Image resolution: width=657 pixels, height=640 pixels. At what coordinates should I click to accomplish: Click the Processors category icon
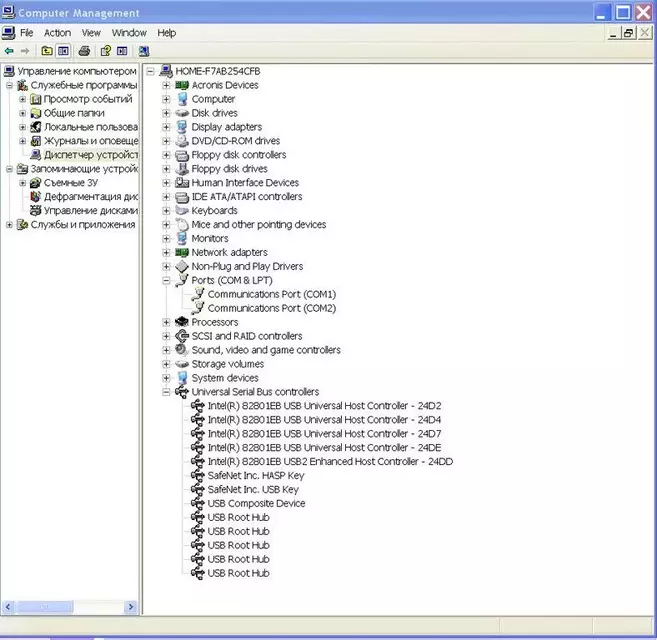click(182, 322)
